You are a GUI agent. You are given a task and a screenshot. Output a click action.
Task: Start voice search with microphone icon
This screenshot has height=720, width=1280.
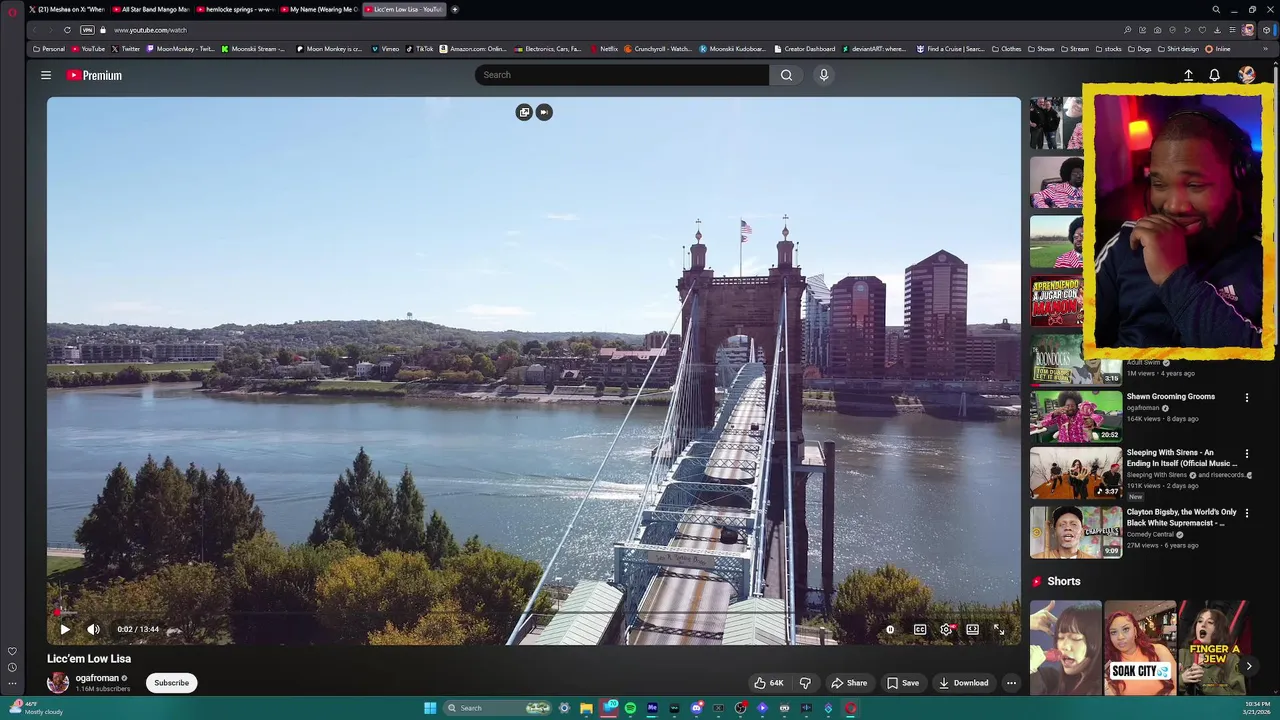pos(824,75)
